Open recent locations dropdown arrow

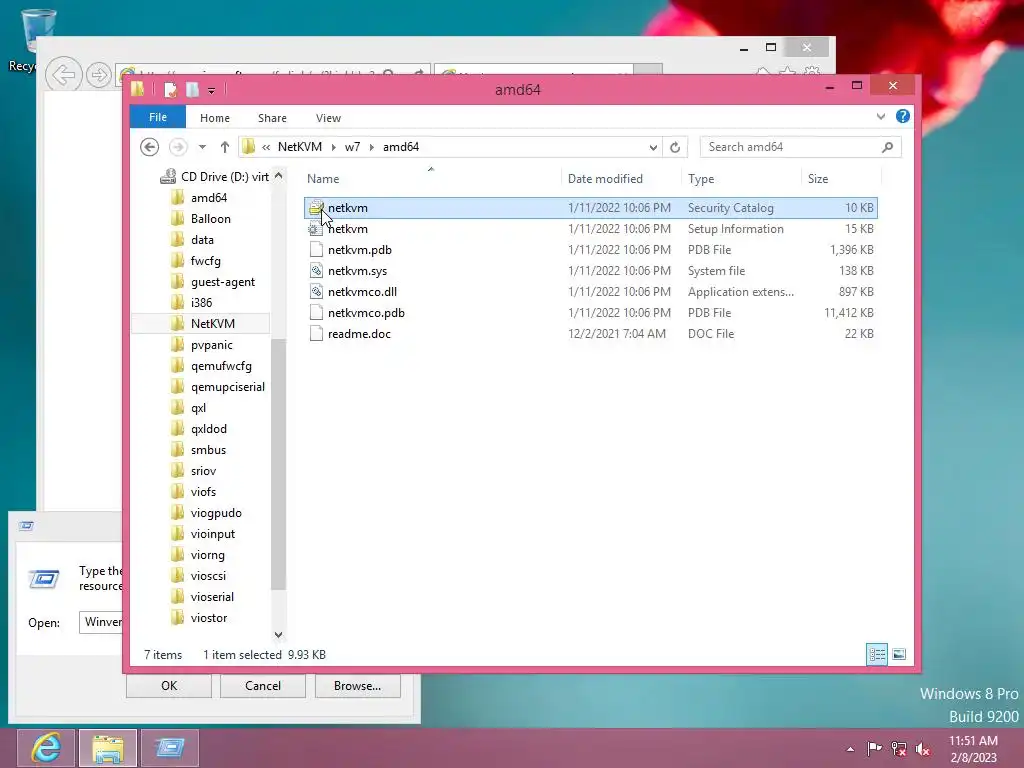coord(202,147)
